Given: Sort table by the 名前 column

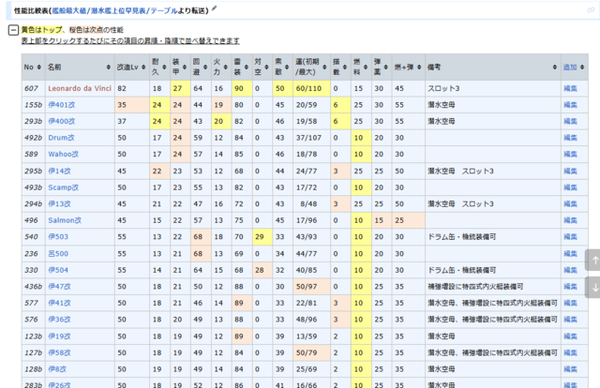Looking at the screenshot, I should click(80, 67).
